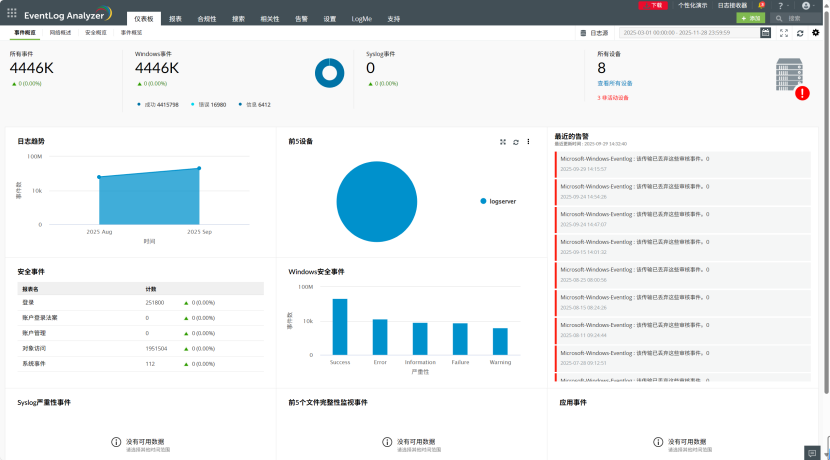
Task: Switch to the 报表 tab
Action: (x=175, y=18)
